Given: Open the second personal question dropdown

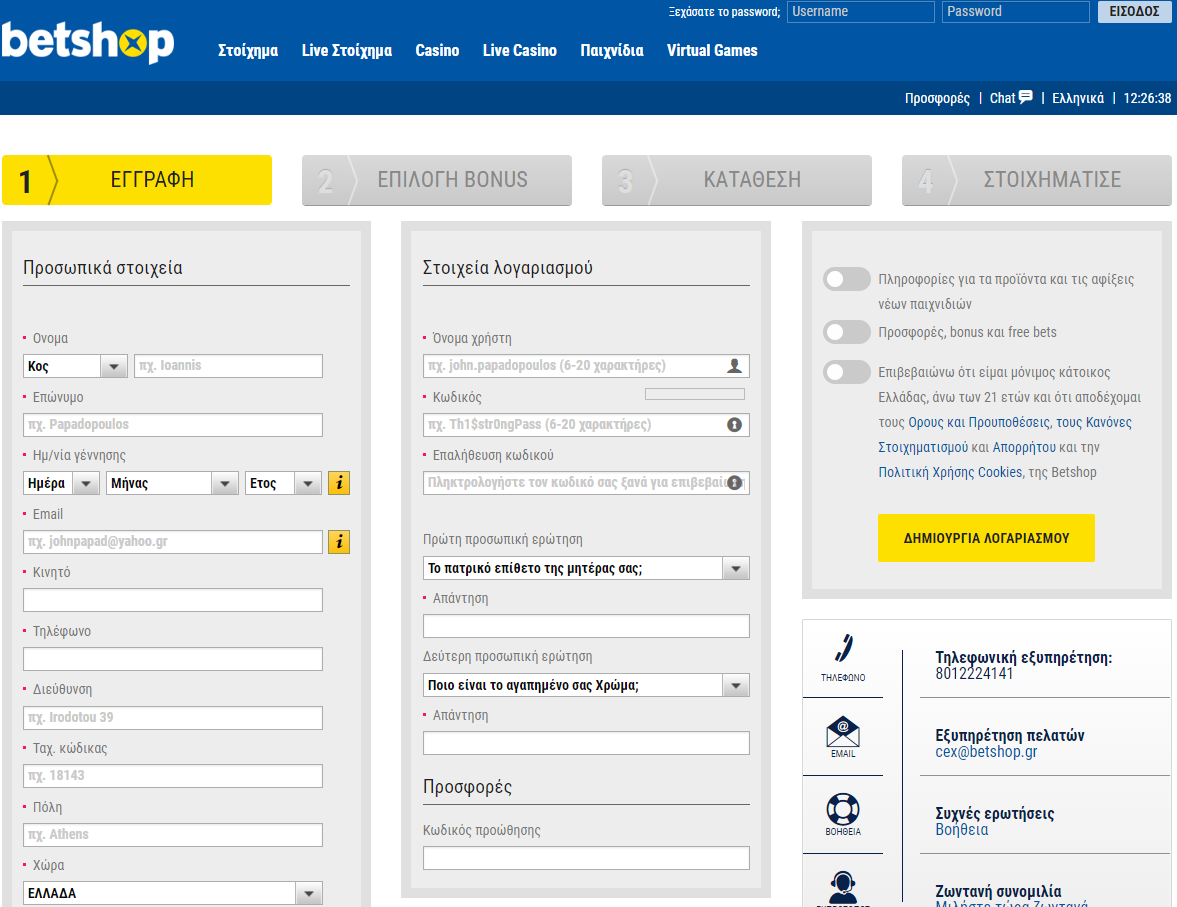Looking at the screenshot, I should (586, 686).
